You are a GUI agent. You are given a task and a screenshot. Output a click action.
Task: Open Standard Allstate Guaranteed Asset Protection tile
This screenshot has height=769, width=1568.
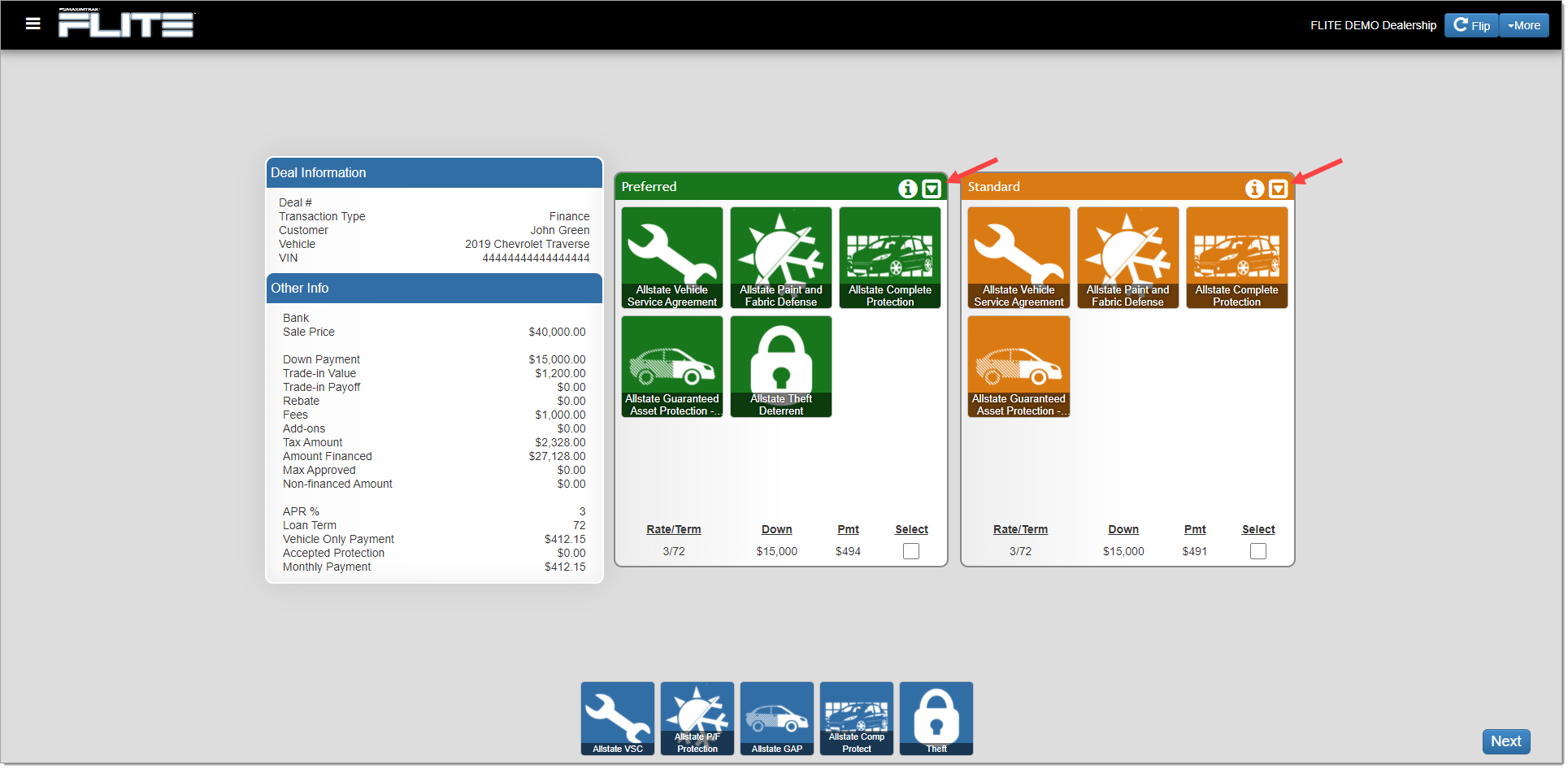(x=1019, y=367)
